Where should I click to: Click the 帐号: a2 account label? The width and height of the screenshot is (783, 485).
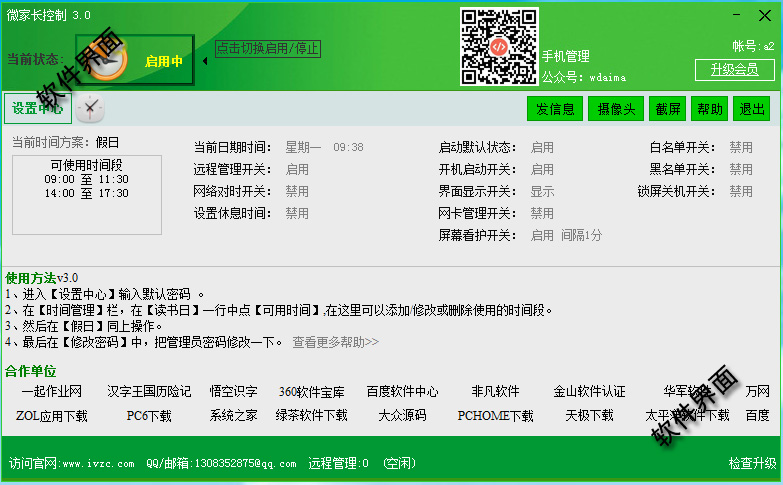753,46
